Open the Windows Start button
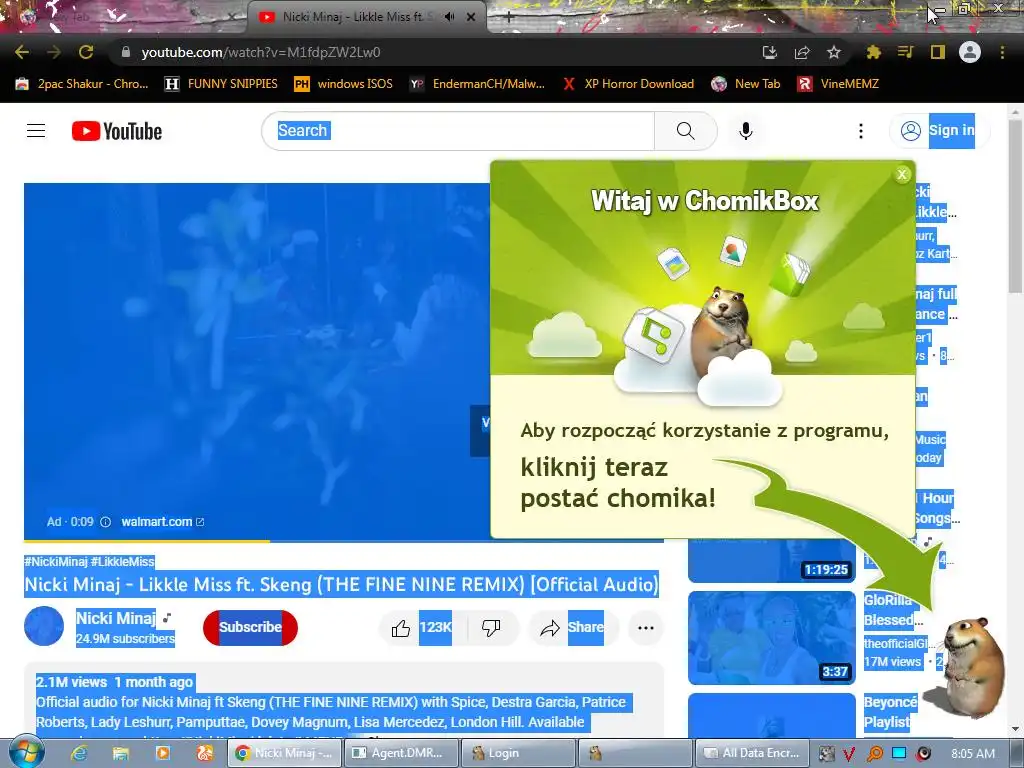Screen dimensions: 1024x768 (26, 753)
